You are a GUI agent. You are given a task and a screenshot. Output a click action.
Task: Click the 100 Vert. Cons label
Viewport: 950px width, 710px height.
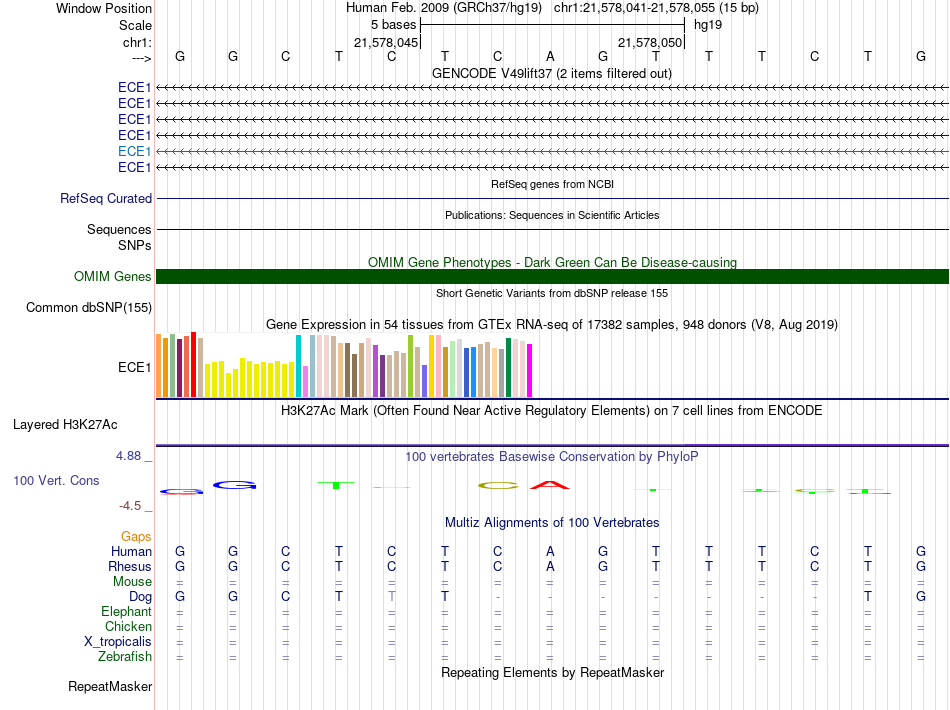coord(56,481)
